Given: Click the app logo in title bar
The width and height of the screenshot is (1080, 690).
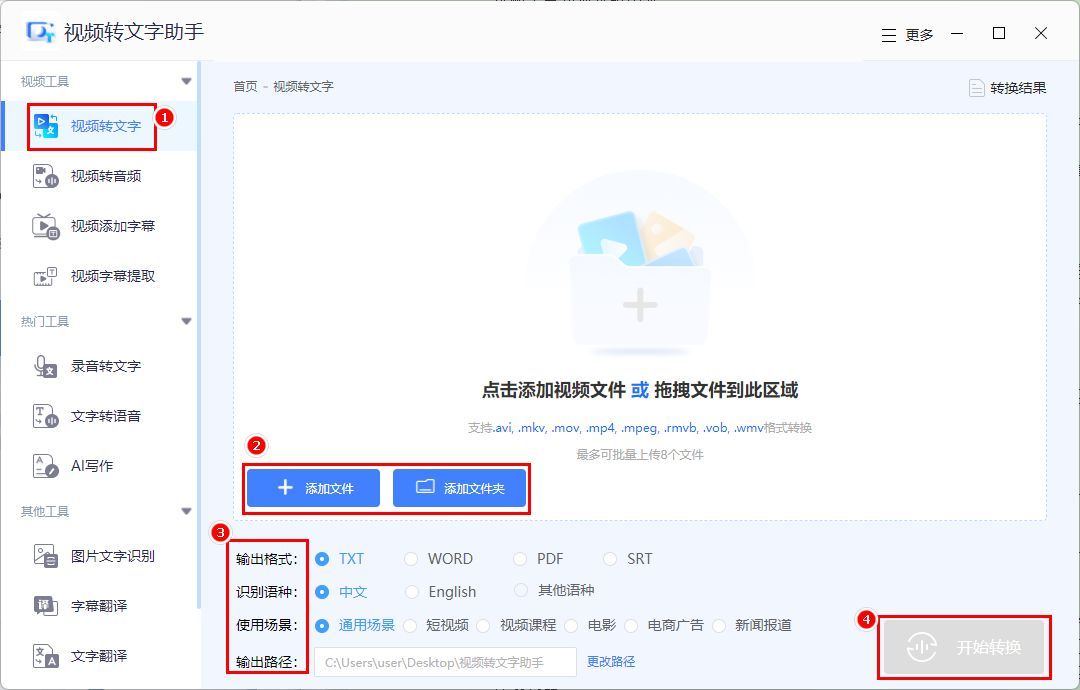Looking at the screenshot, I should coord(40,32).
